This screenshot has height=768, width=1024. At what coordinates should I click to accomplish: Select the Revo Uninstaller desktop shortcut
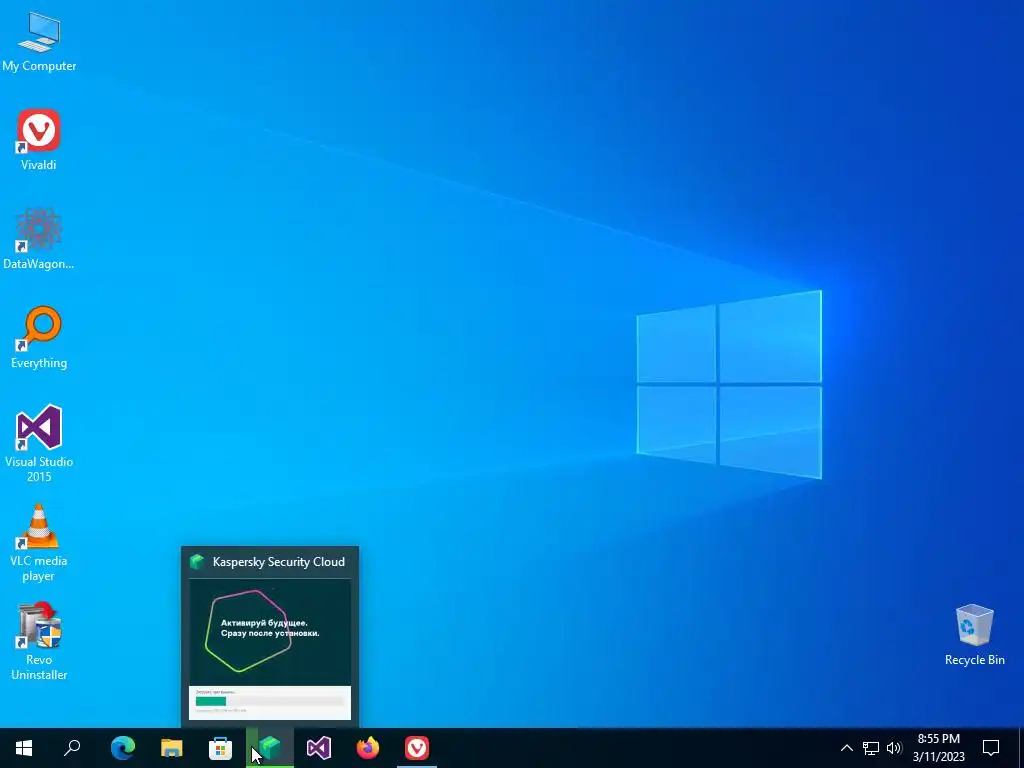pos(39,641)
